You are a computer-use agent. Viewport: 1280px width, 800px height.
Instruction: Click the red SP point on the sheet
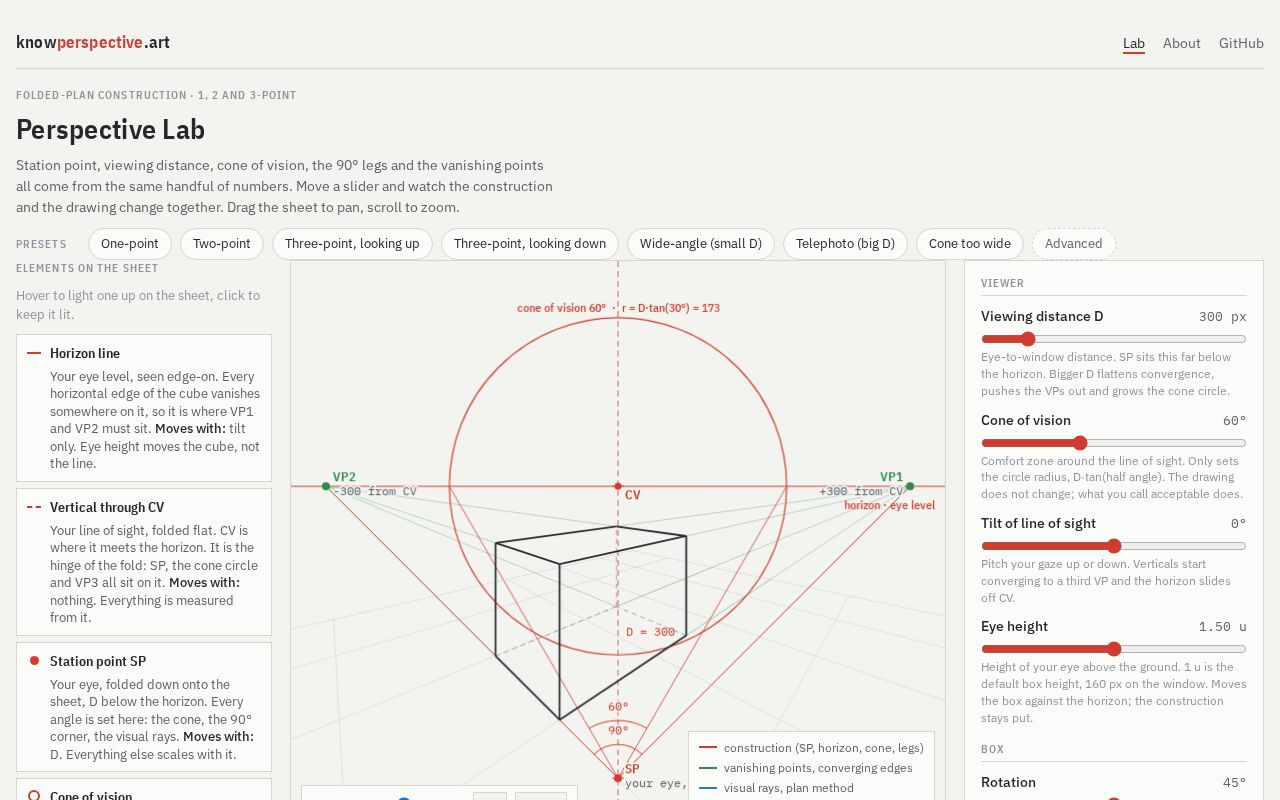point(618,777)
